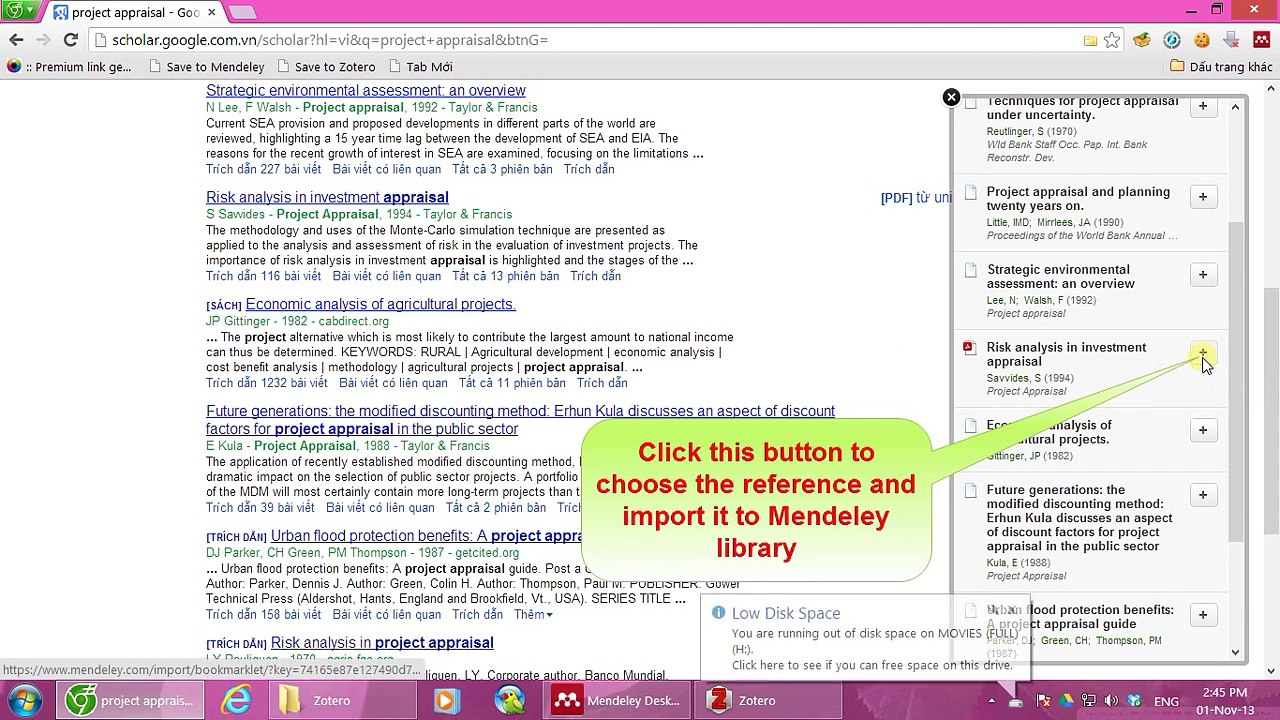
Task: Click the '[PDF] từ' link on the right
Action: [915, 198]
